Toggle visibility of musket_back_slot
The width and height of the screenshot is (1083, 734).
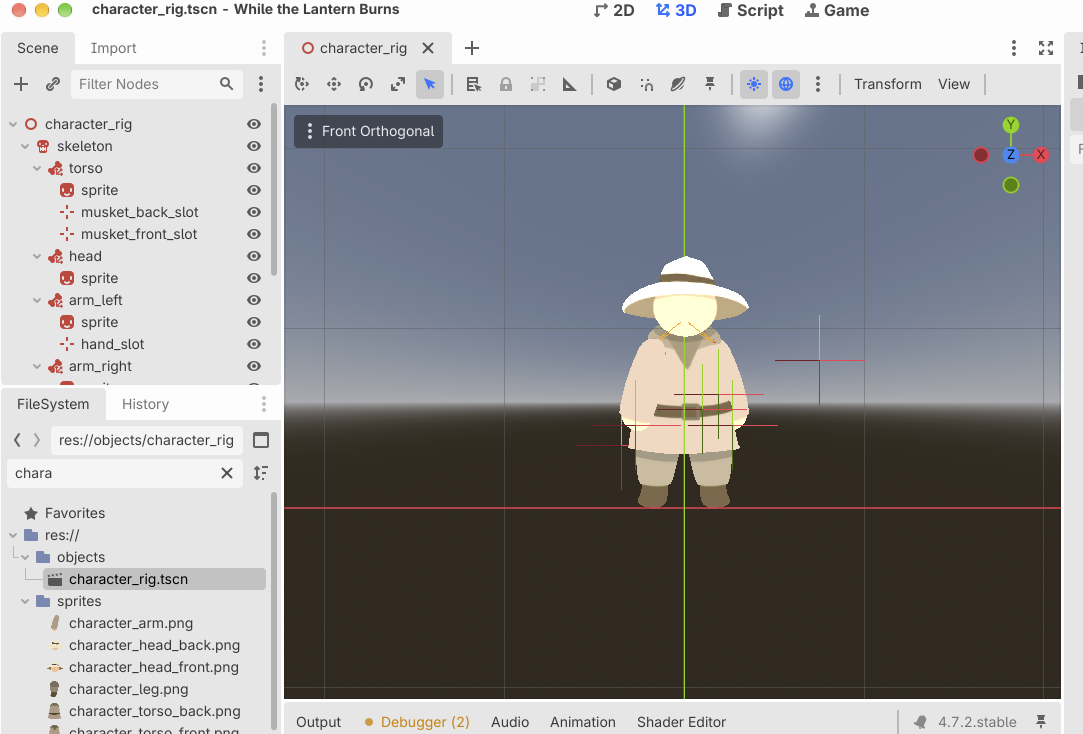point(254,212)
